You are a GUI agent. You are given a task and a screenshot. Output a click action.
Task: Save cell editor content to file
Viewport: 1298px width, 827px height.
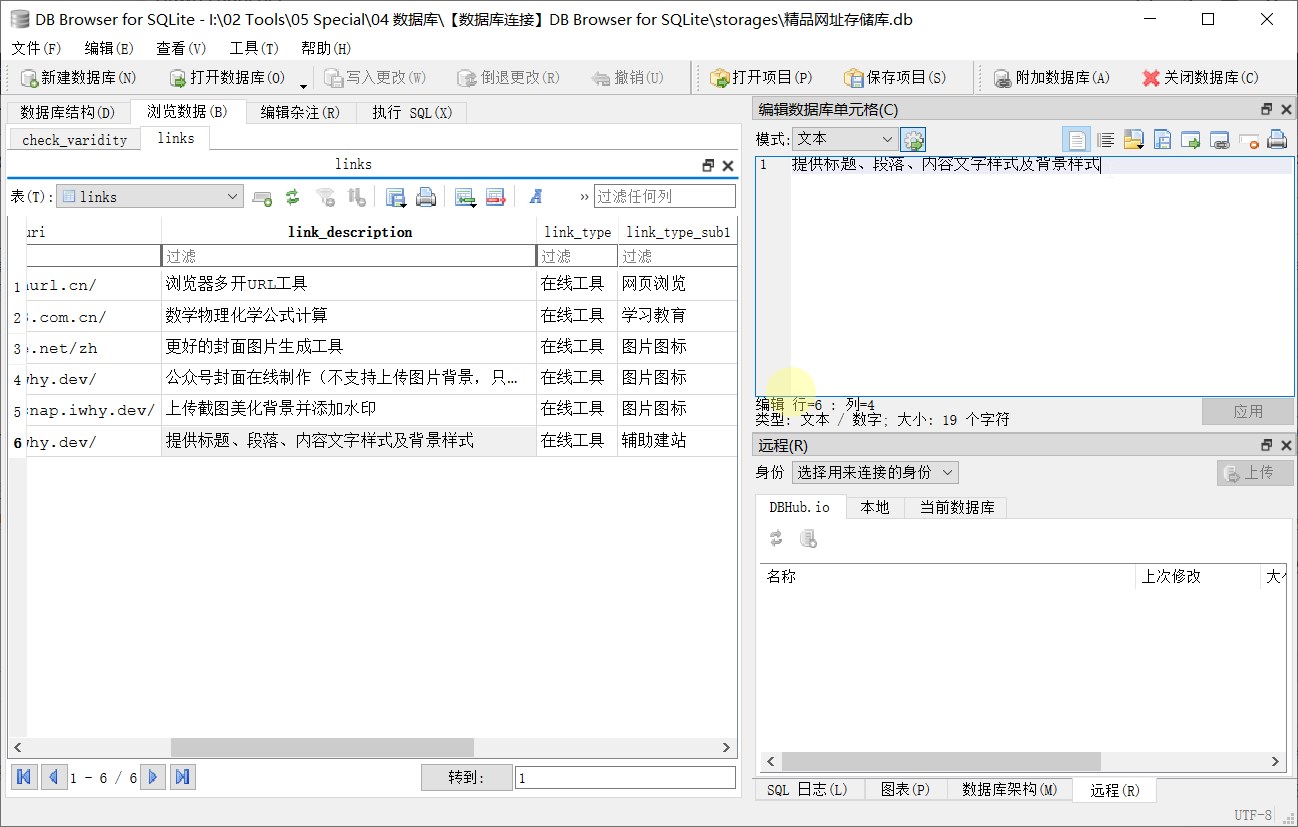[x=1162, y=139]
